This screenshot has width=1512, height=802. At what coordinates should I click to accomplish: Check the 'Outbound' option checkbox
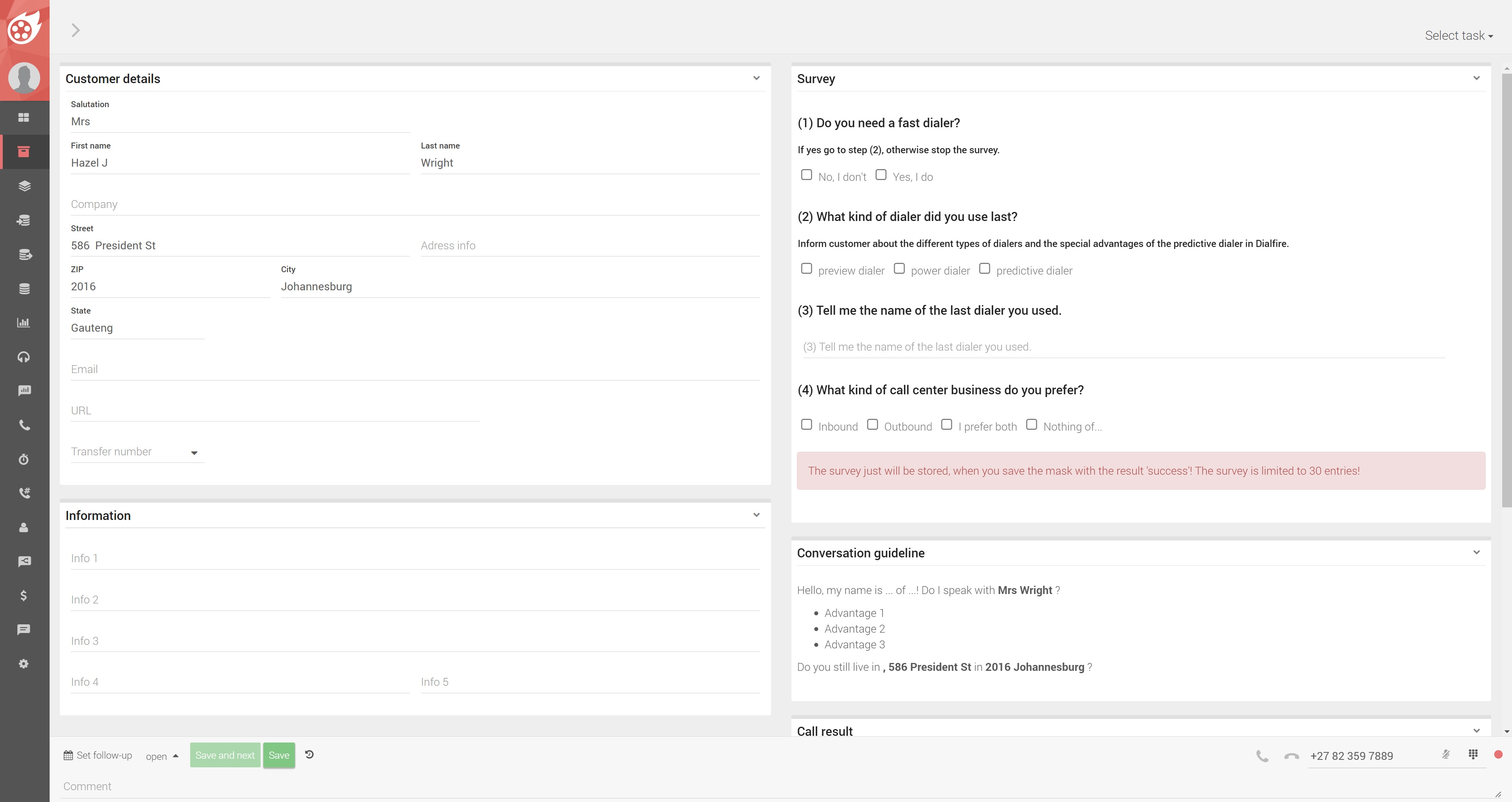coord(872,425)
